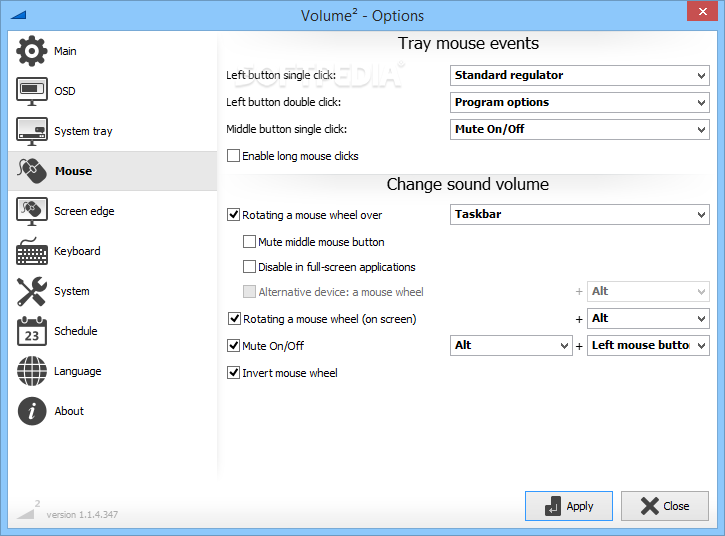Click the Language globe icon
Screen dimensions: 725x536
[x=31, y=371]
